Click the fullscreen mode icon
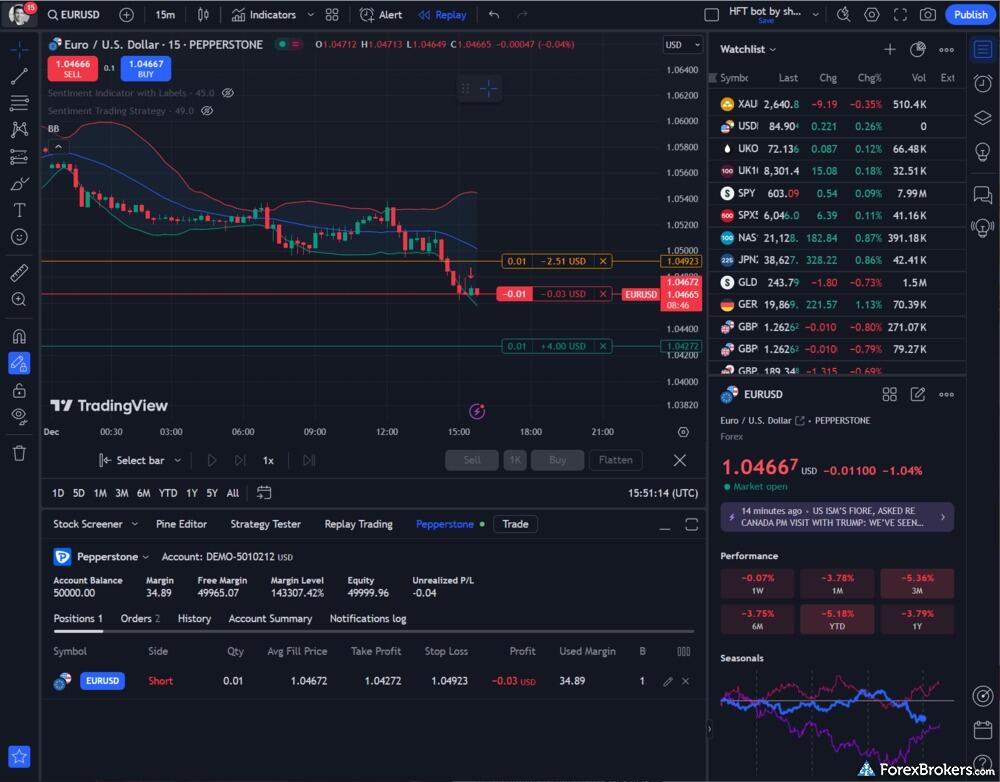 pyautogui.click(x=900, y=15)
